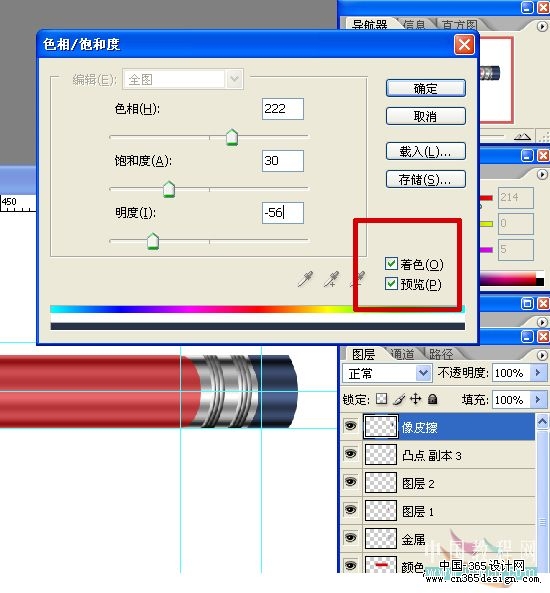Click the 确定 OK button
This screenshot has width=550, height=593.
click(x=426, y=88)
